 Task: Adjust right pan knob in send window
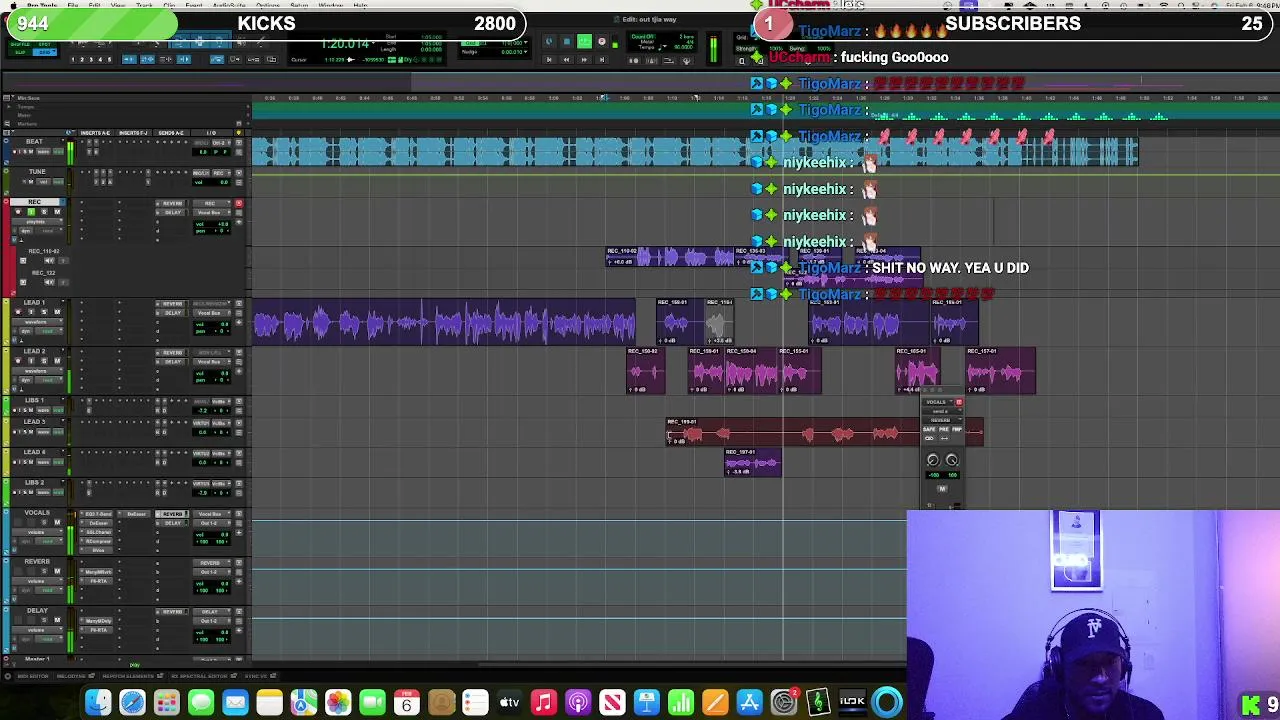tap(952, 460)
